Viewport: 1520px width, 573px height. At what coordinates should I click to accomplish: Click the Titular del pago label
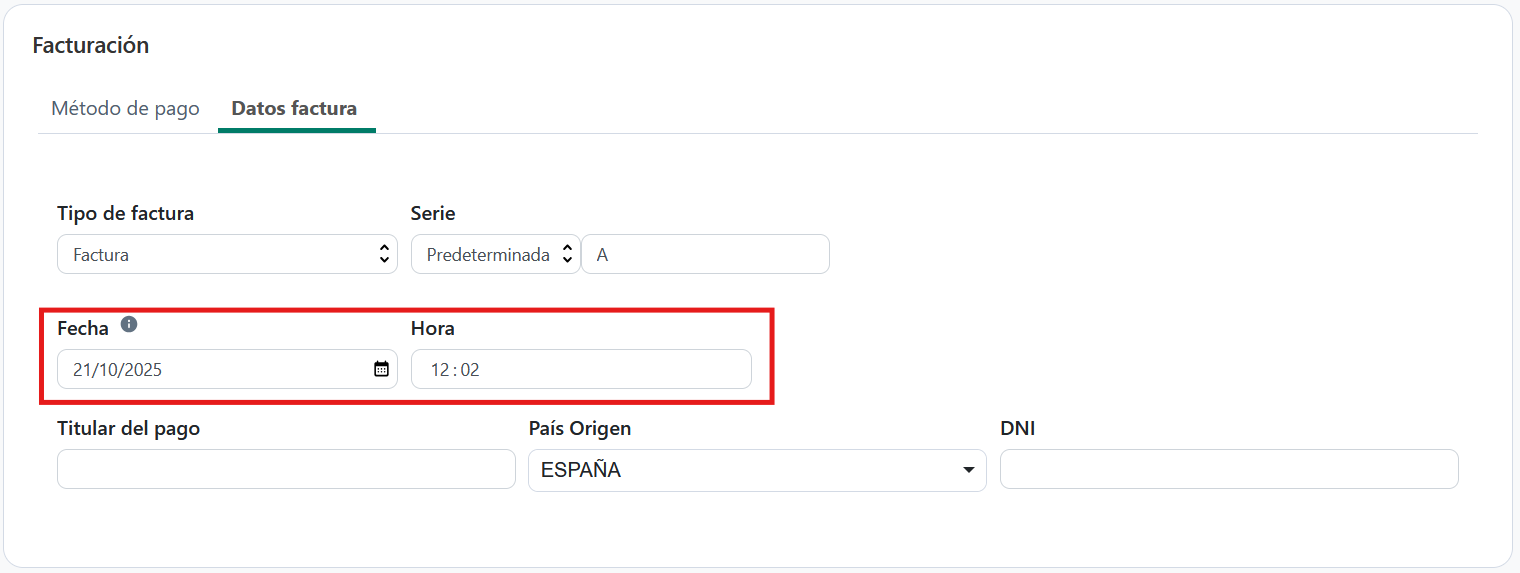click(129, 428)
